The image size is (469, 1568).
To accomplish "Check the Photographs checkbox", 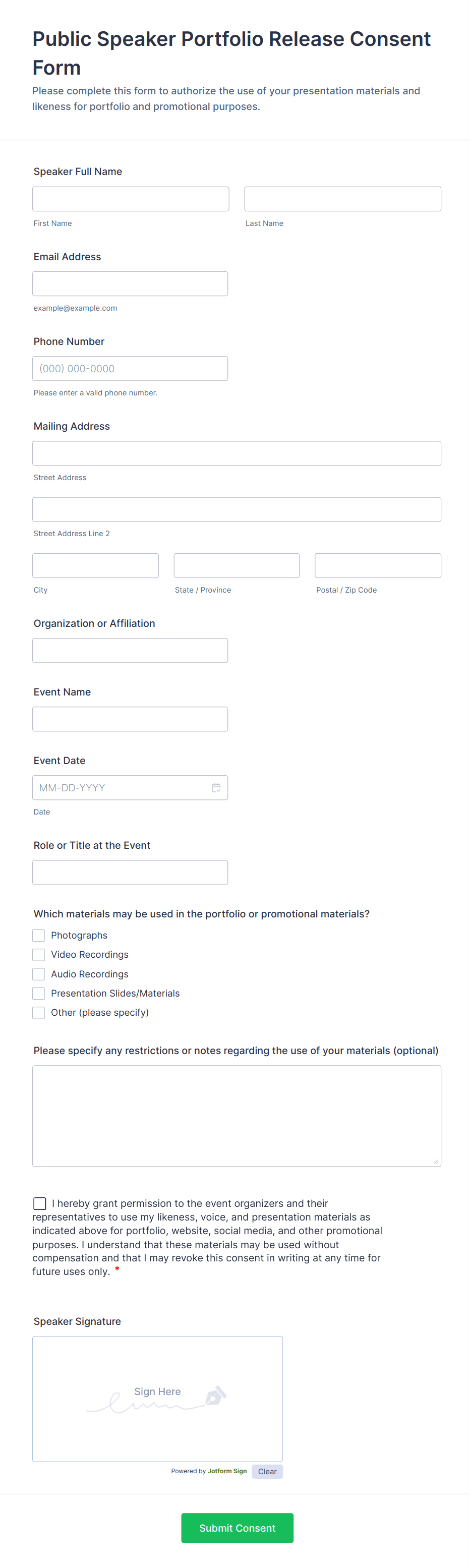I will 39,935.
